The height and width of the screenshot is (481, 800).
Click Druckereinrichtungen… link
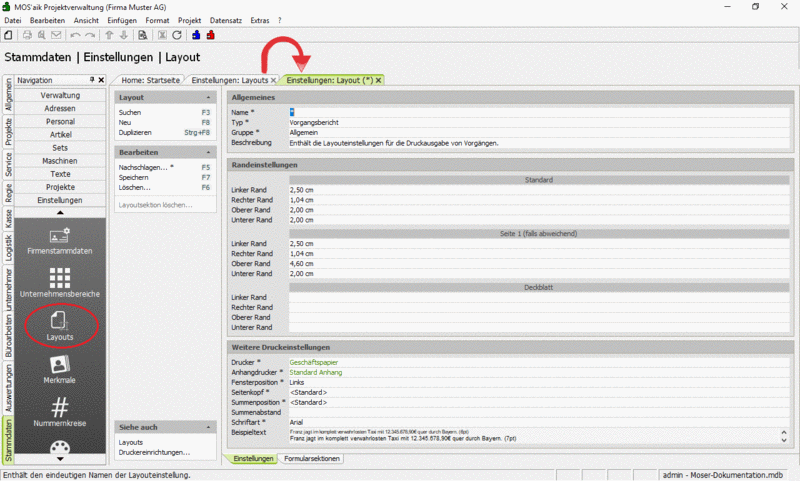pos(154,452)
